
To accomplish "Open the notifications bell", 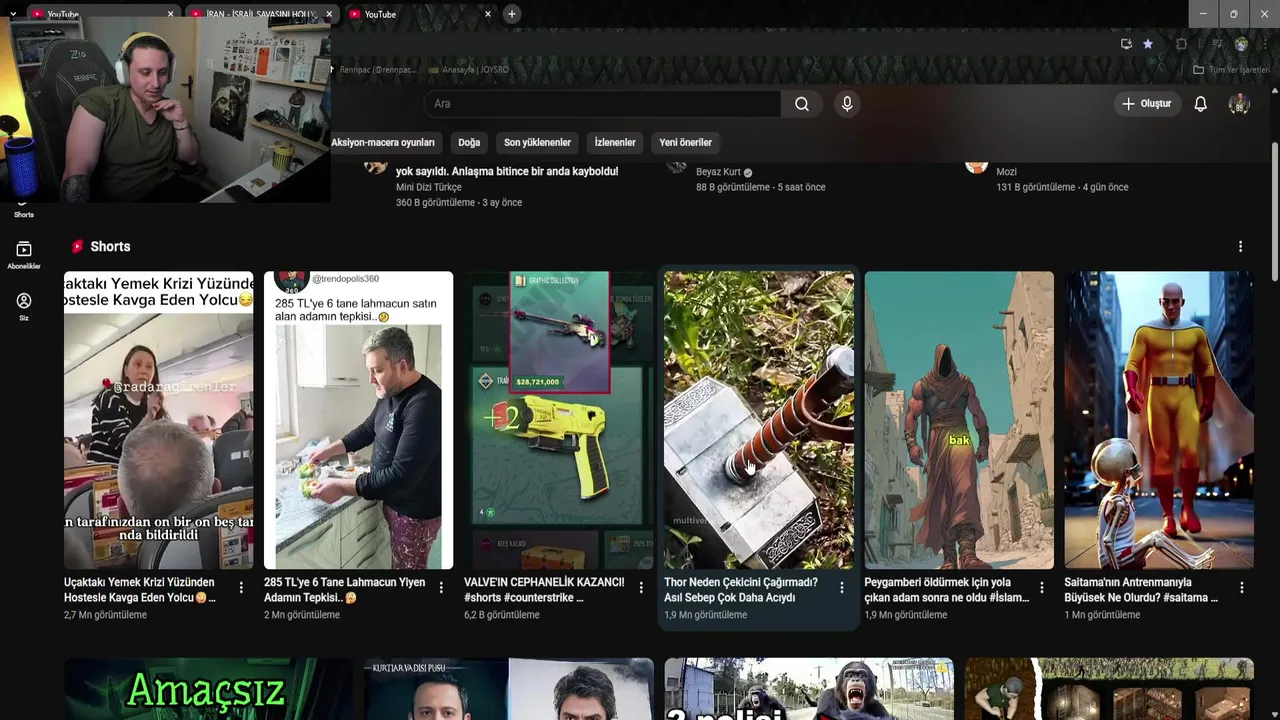I will click(x=1200, y=104).
